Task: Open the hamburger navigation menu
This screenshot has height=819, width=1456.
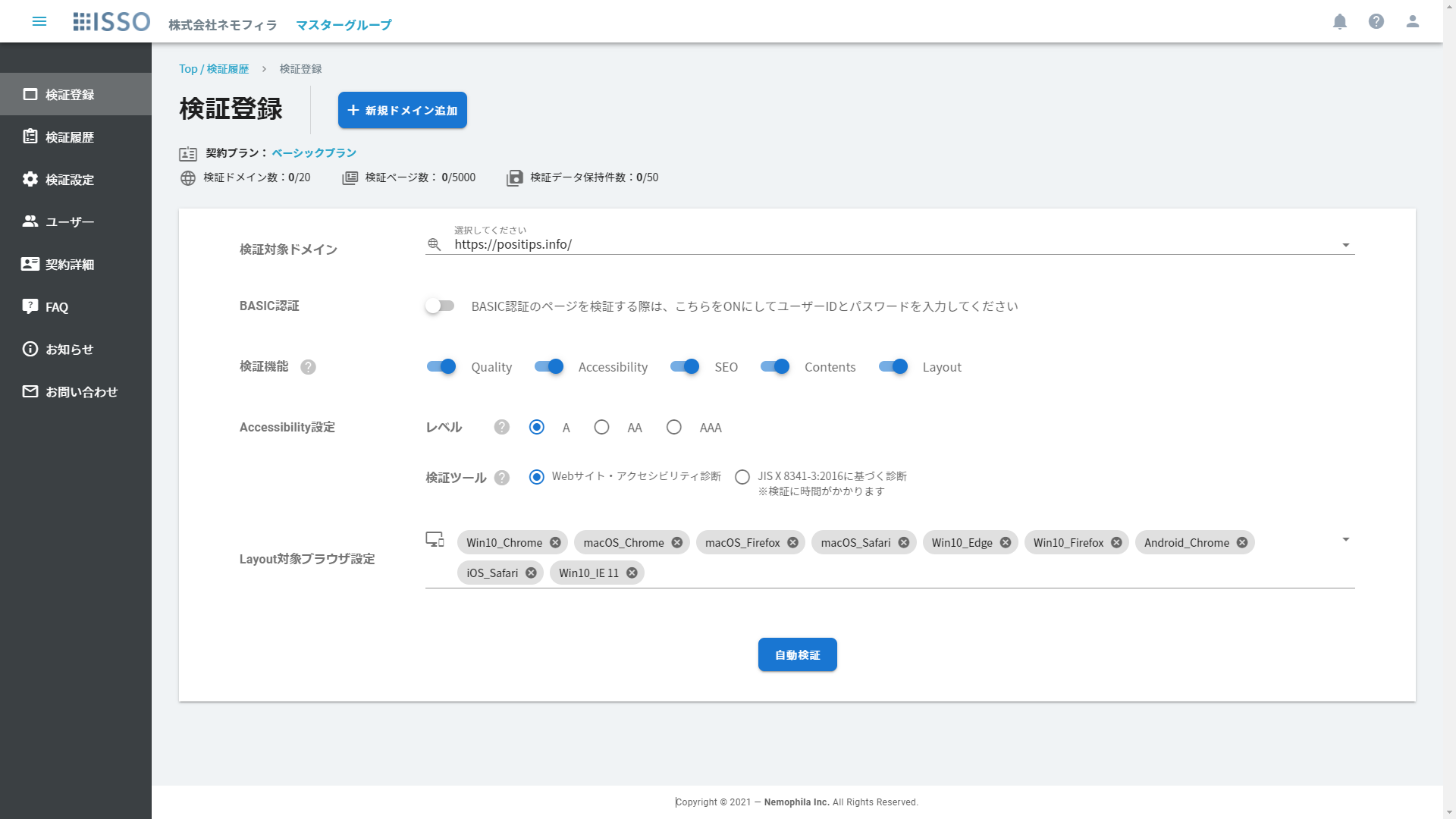Action: (39, 21)
